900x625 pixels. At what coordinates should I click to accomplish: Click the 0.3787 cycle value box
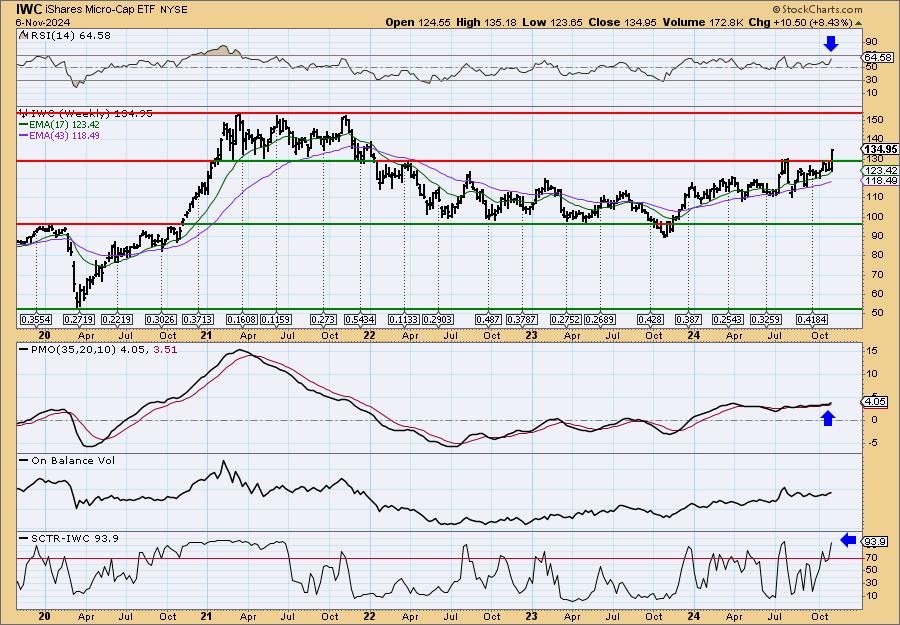coord(522,319)
